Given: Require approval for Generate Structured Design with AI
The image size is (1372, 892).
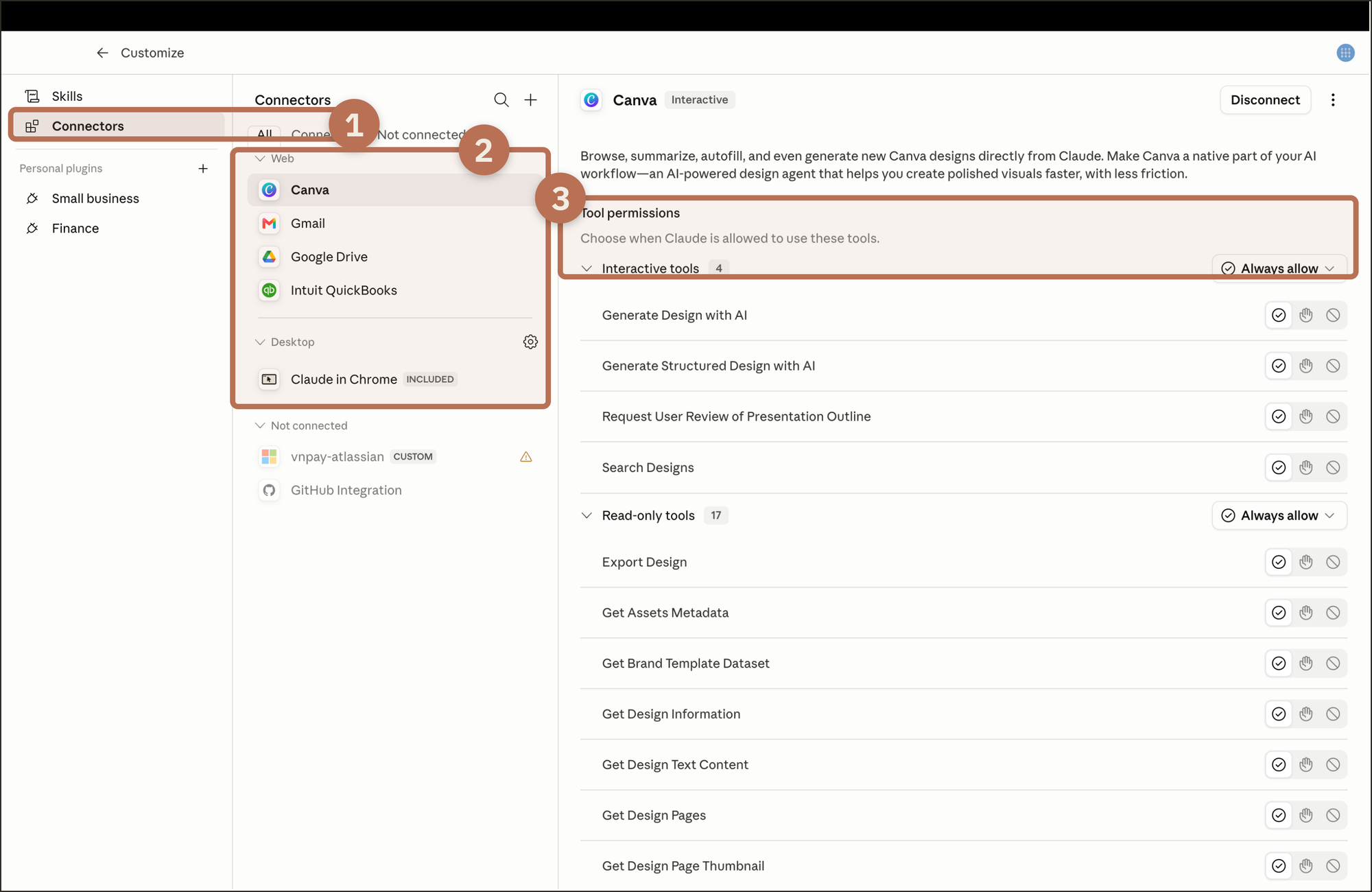Looking at the screenshot, I should pos(1306,366).
